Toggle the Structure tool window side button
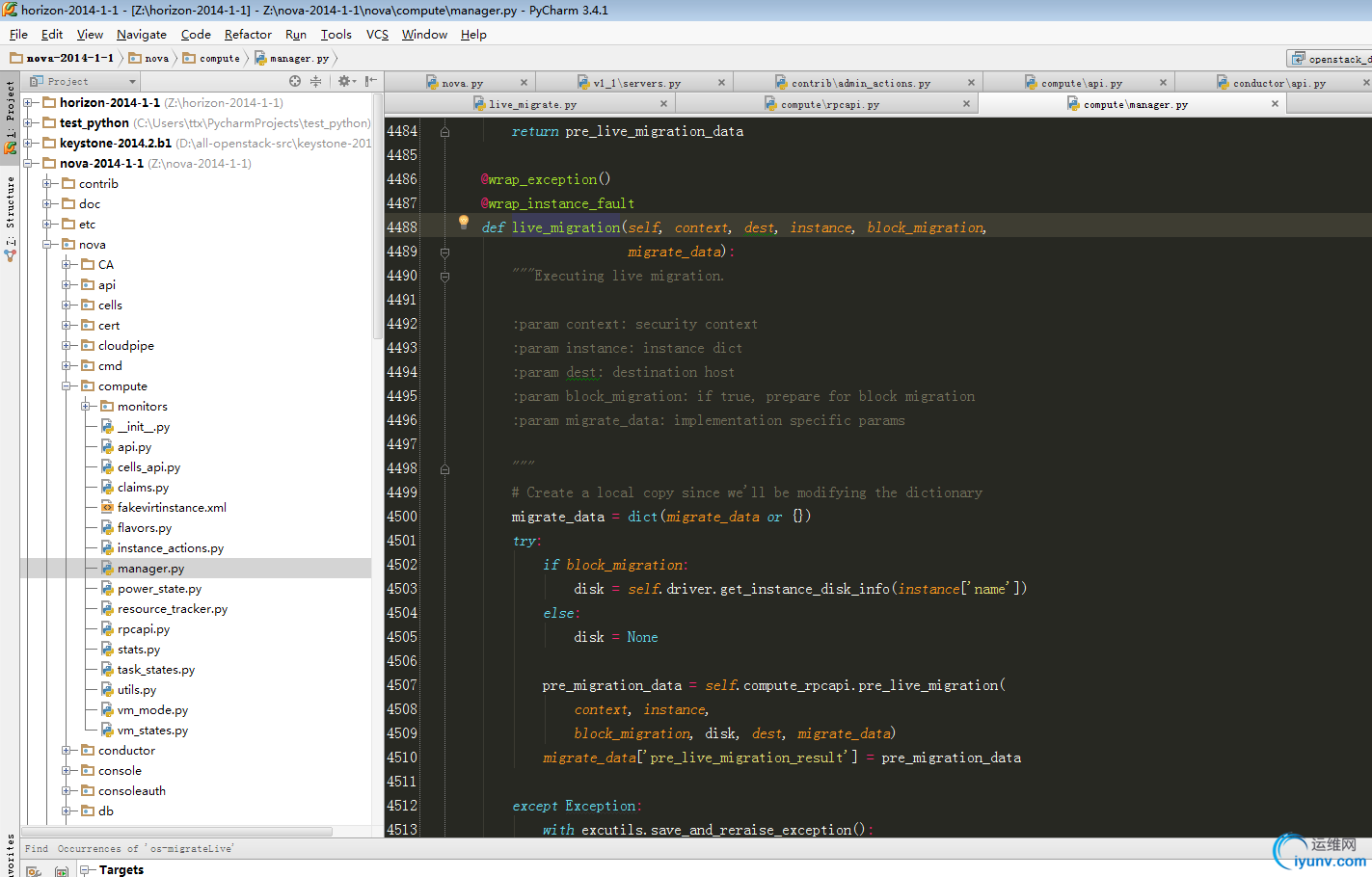The height and width of the screenshot is (877, 1372). pos(10,218)
